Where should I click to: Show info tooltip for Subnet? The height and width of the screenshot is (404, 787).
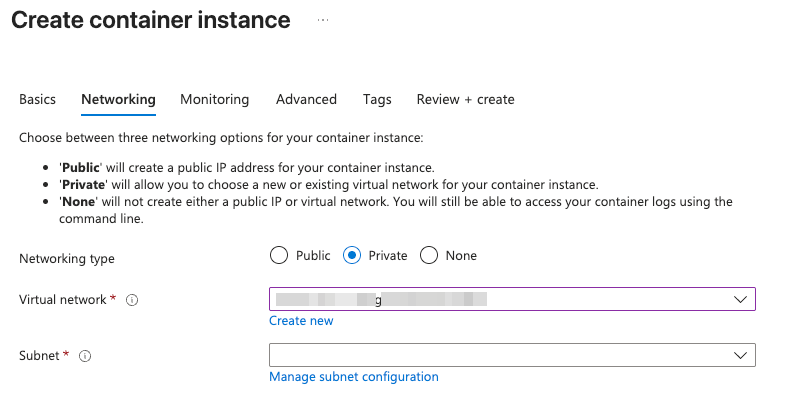[85, 356]
